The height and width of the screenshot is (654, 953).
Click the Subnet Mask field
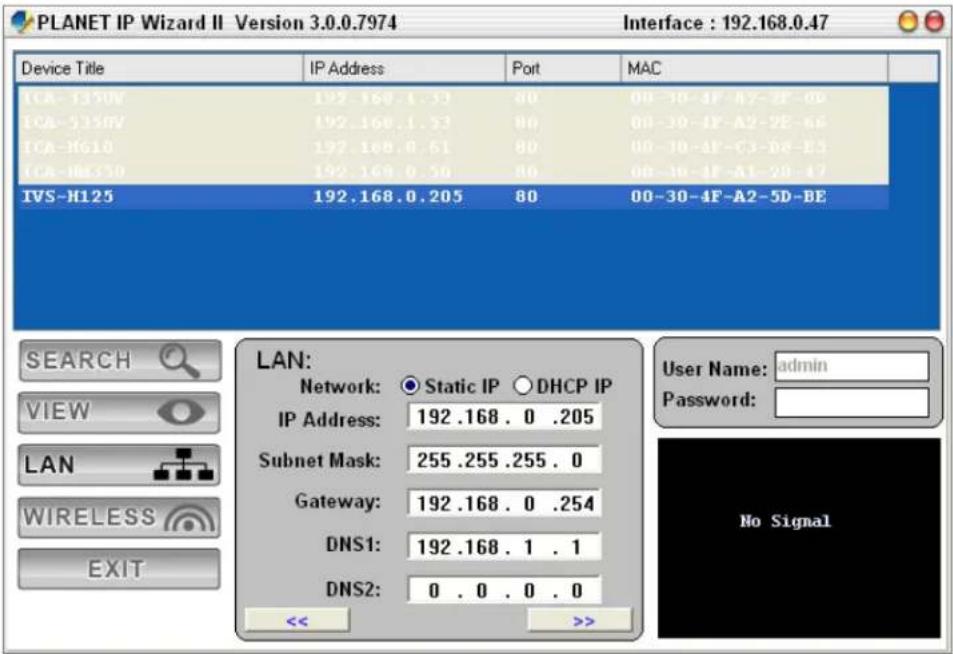click(x=504, y=460)
